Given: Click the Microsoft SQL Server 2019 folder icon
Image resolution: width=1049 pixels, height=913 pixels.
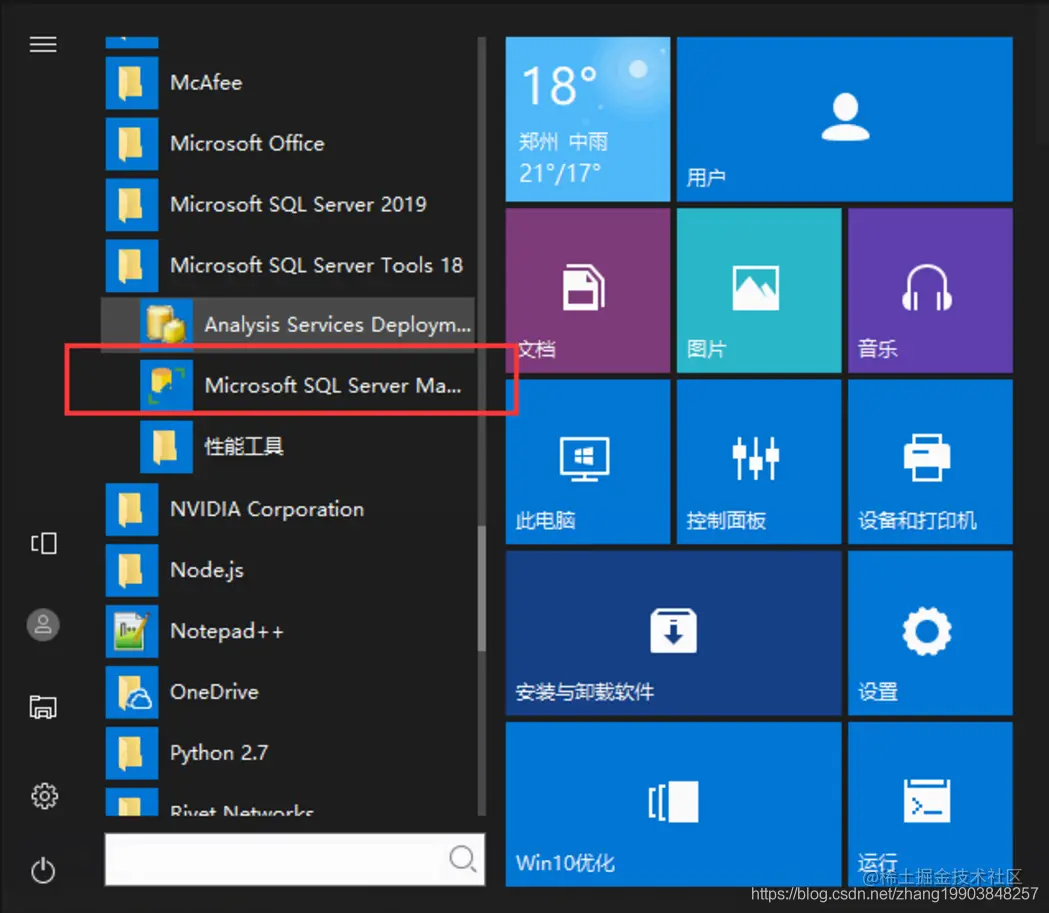Looking at the screenshot, I should coord(132,205).
